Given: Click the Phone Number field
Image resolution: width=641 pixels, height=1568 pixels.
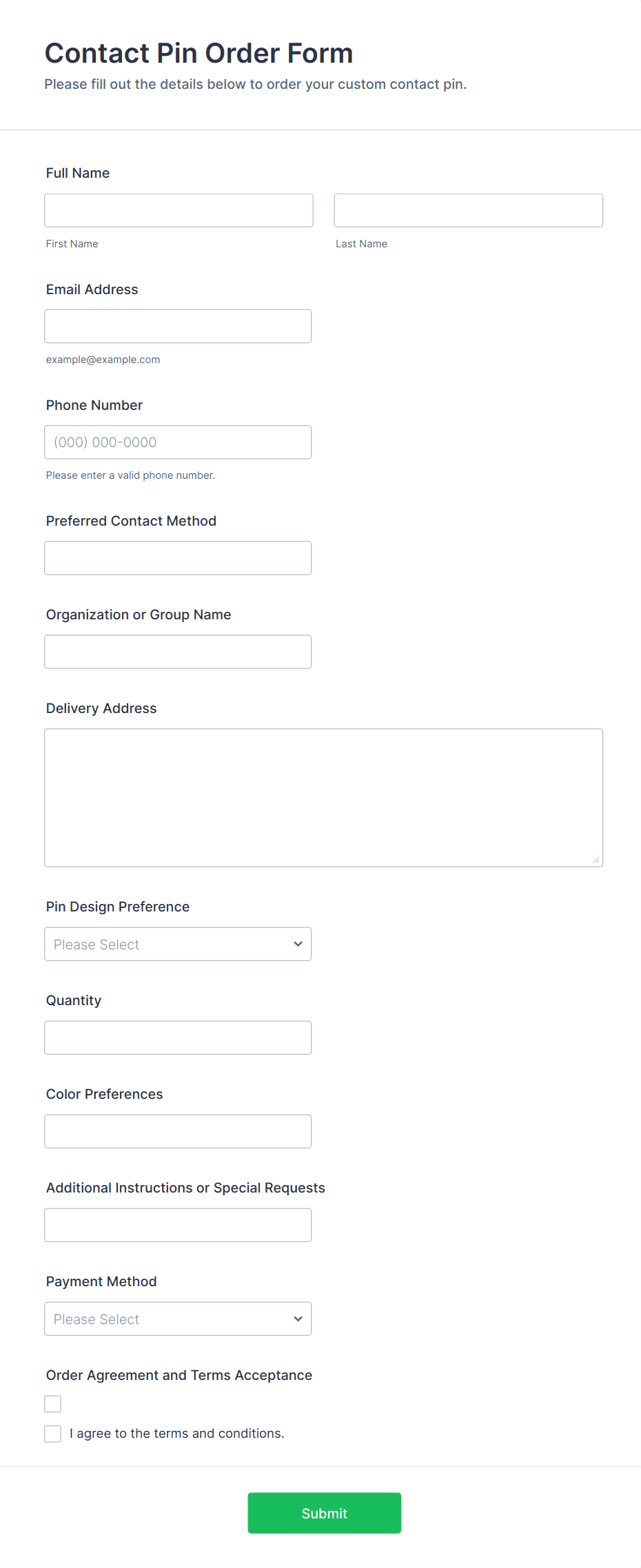Looking at the screenshot, I should coord(178,442).
